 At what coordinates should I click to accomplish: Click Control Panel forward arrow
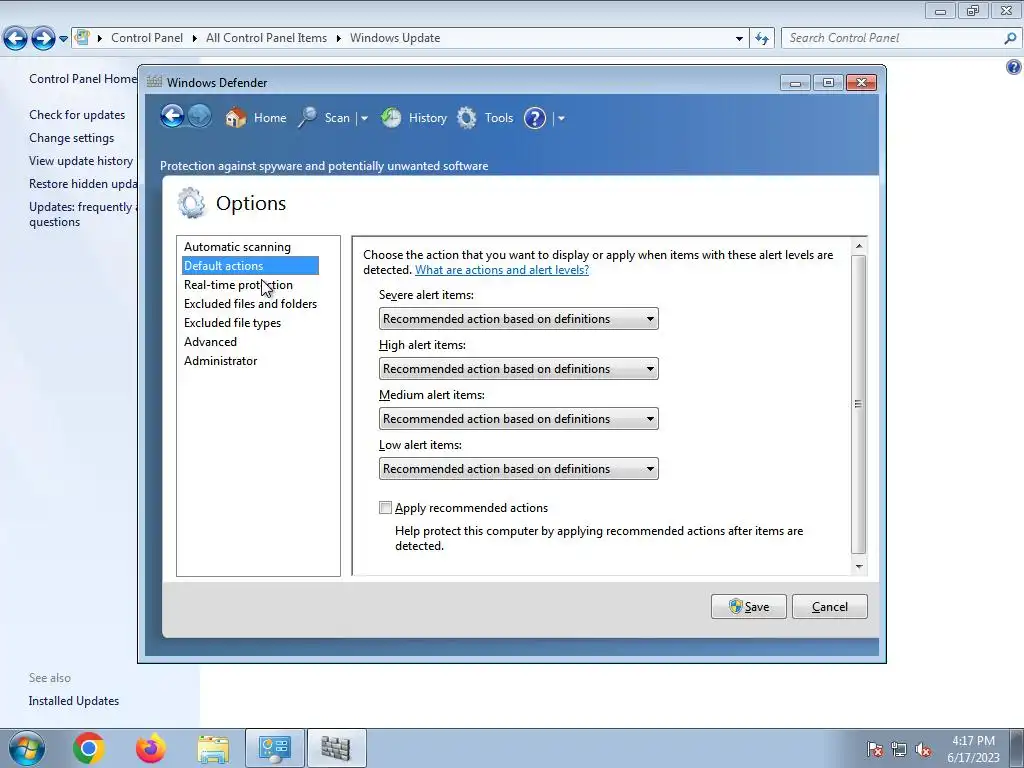coord(43,39)
